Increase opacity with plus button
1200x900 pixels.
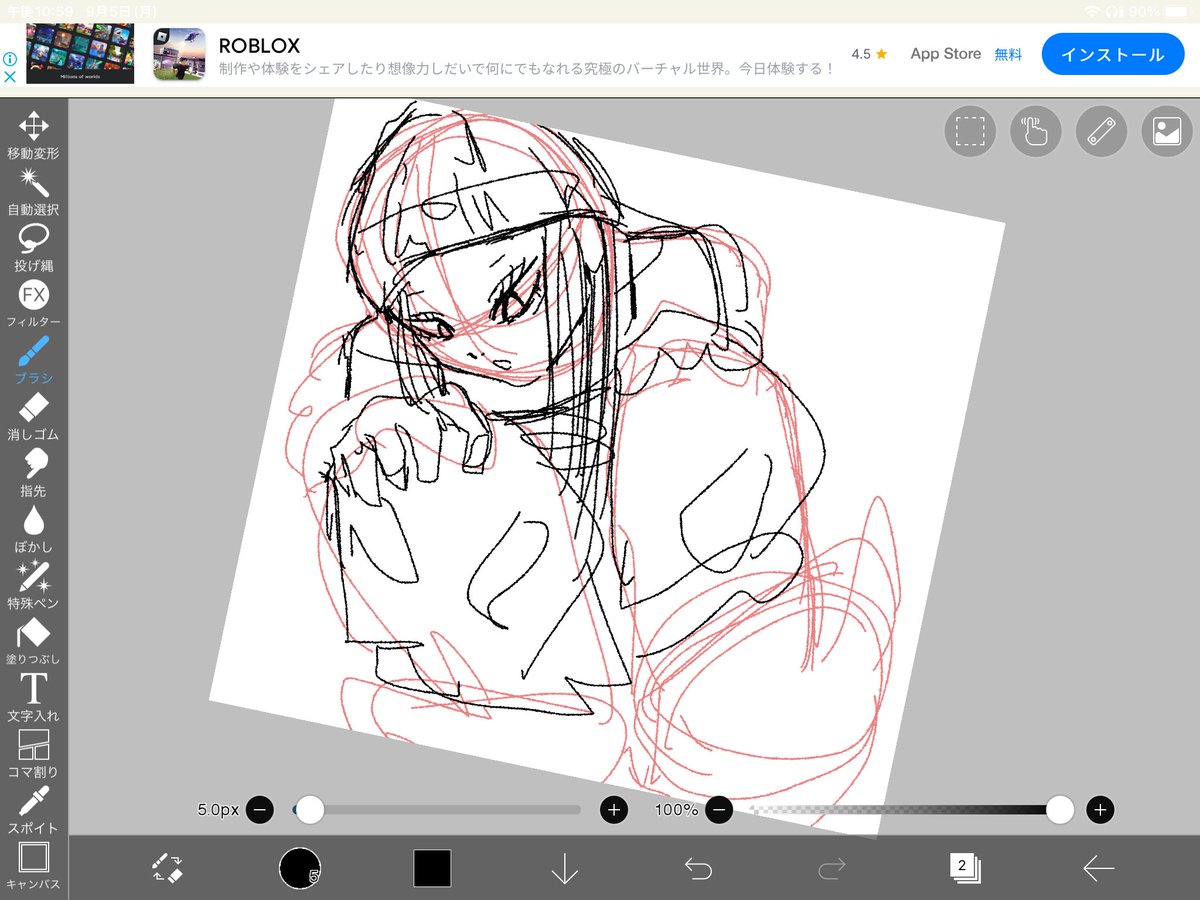pyautogui.click(x=1101, y=810)
